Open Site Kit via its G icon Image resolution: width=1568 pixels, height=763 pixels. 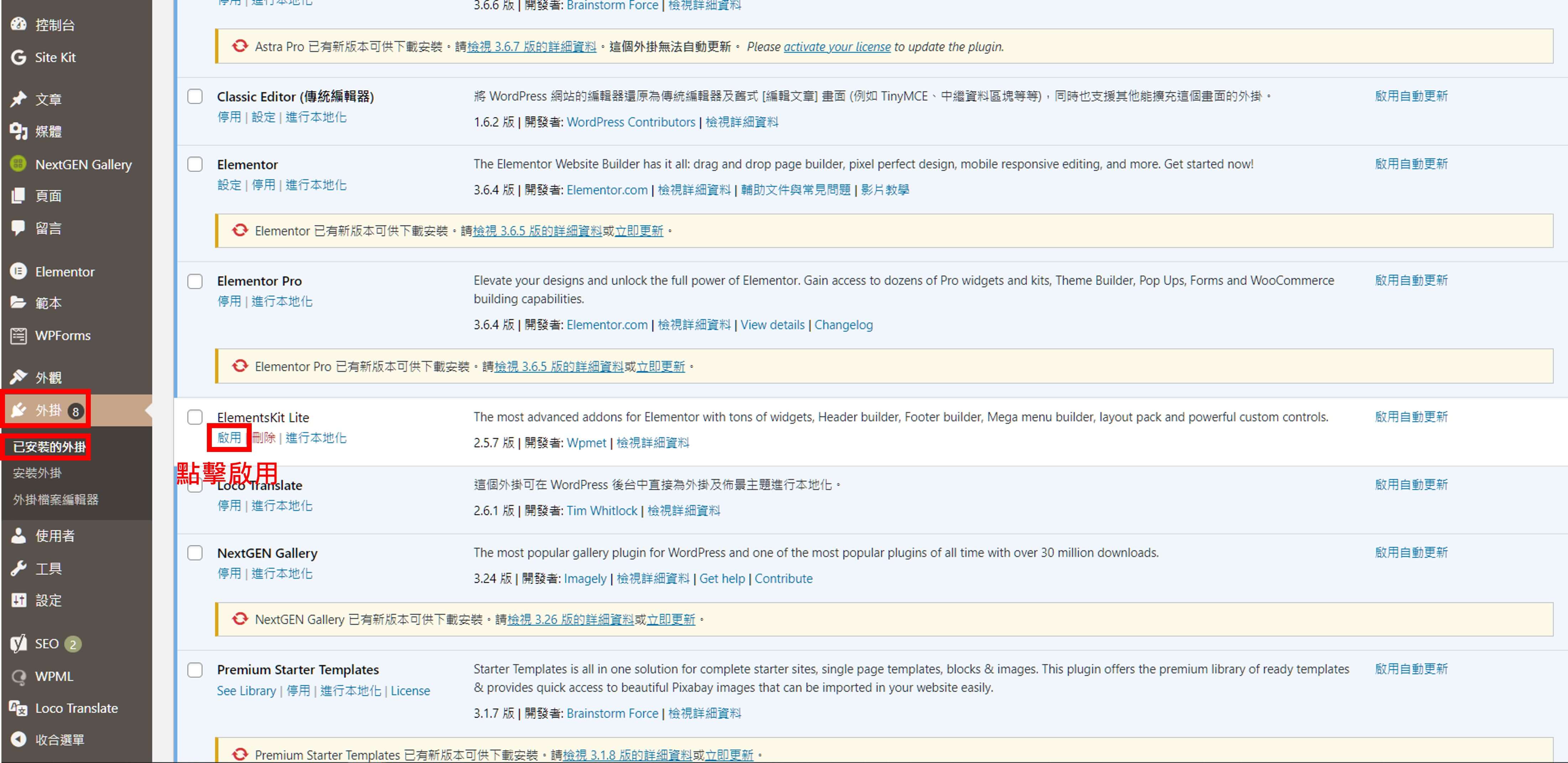[x=18, y=57]
